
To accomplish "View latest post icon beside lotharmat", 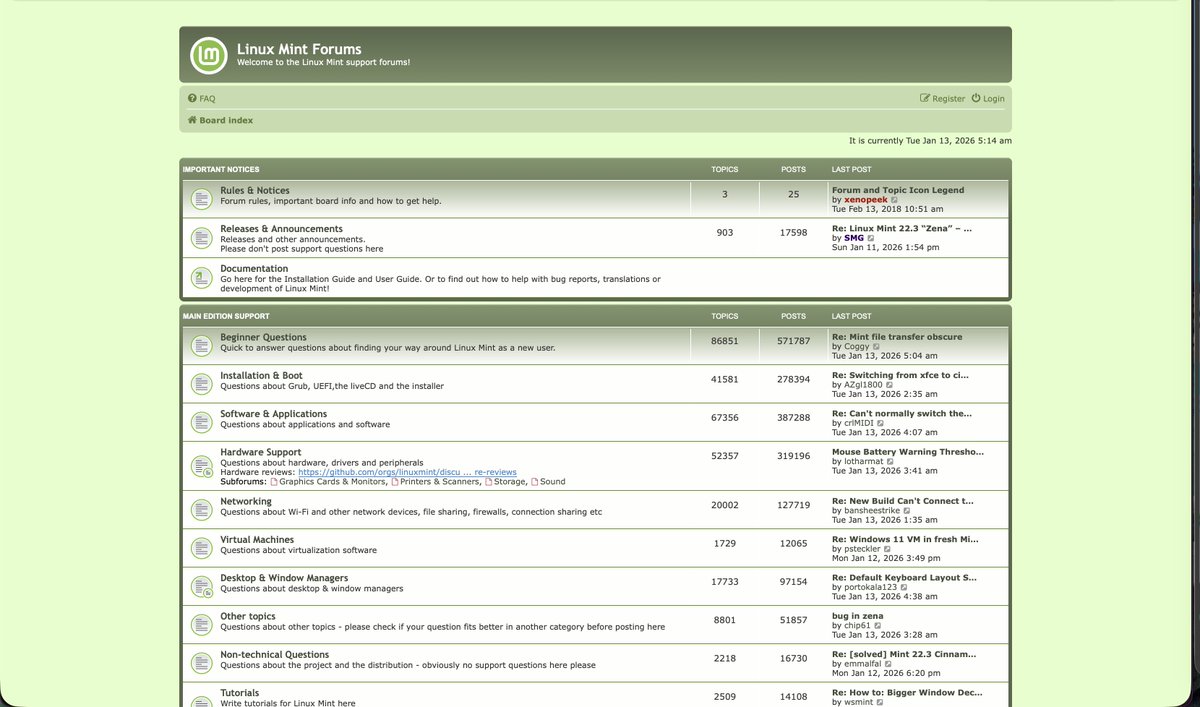I will (890, 462).
